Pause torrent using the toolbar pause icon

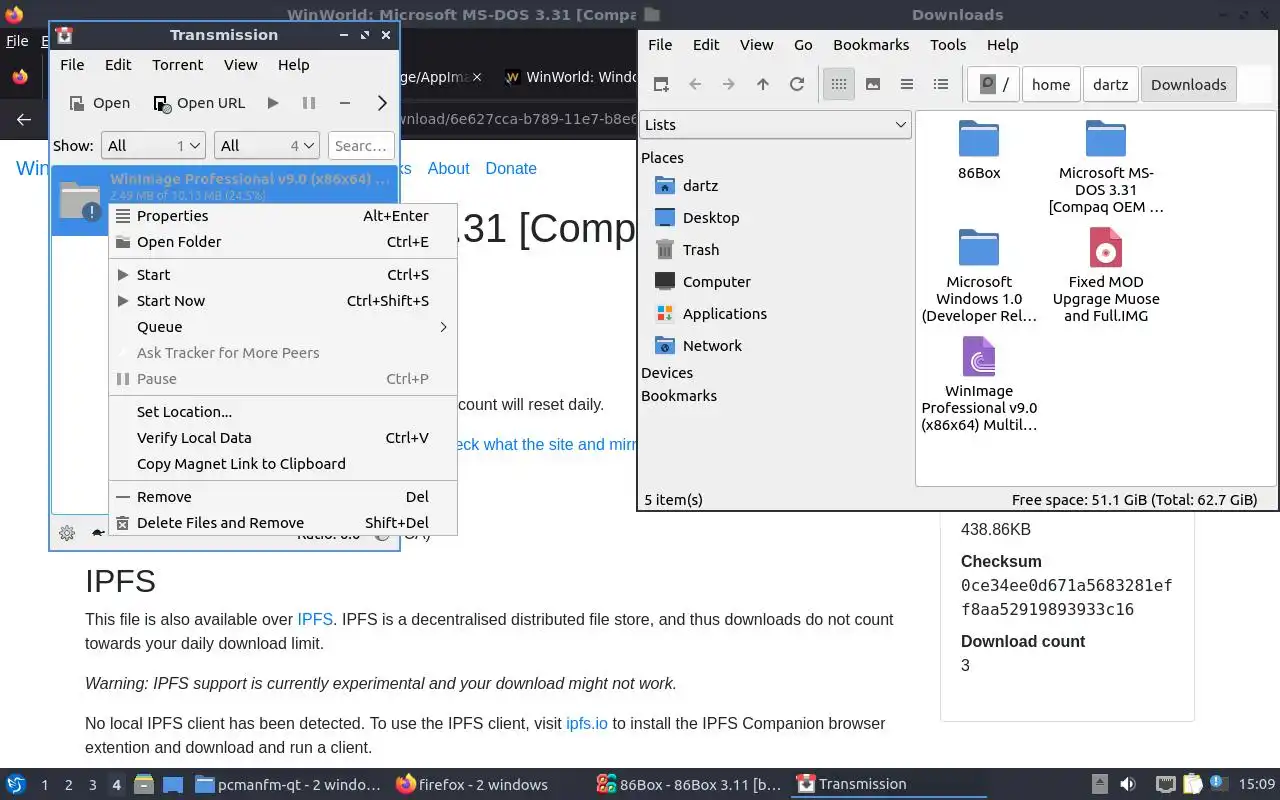click(309, 103)
